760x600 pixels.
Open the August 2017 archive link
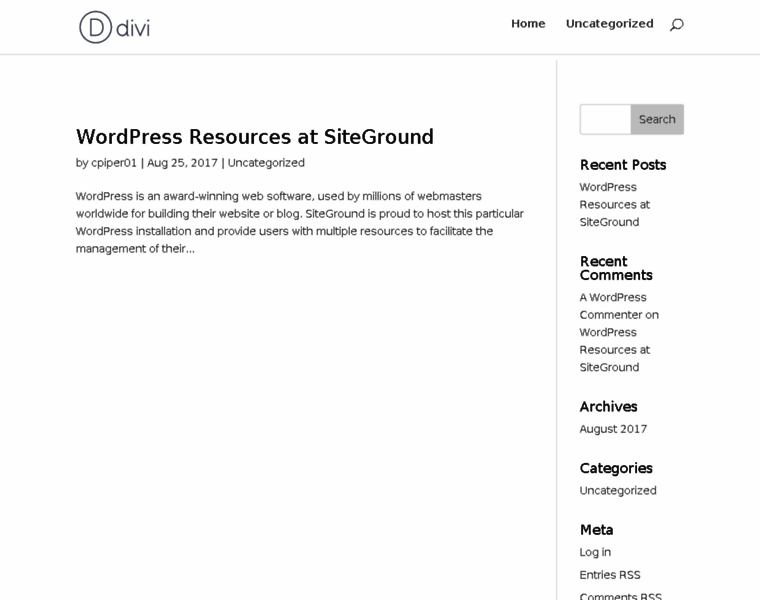coord(613,429)
